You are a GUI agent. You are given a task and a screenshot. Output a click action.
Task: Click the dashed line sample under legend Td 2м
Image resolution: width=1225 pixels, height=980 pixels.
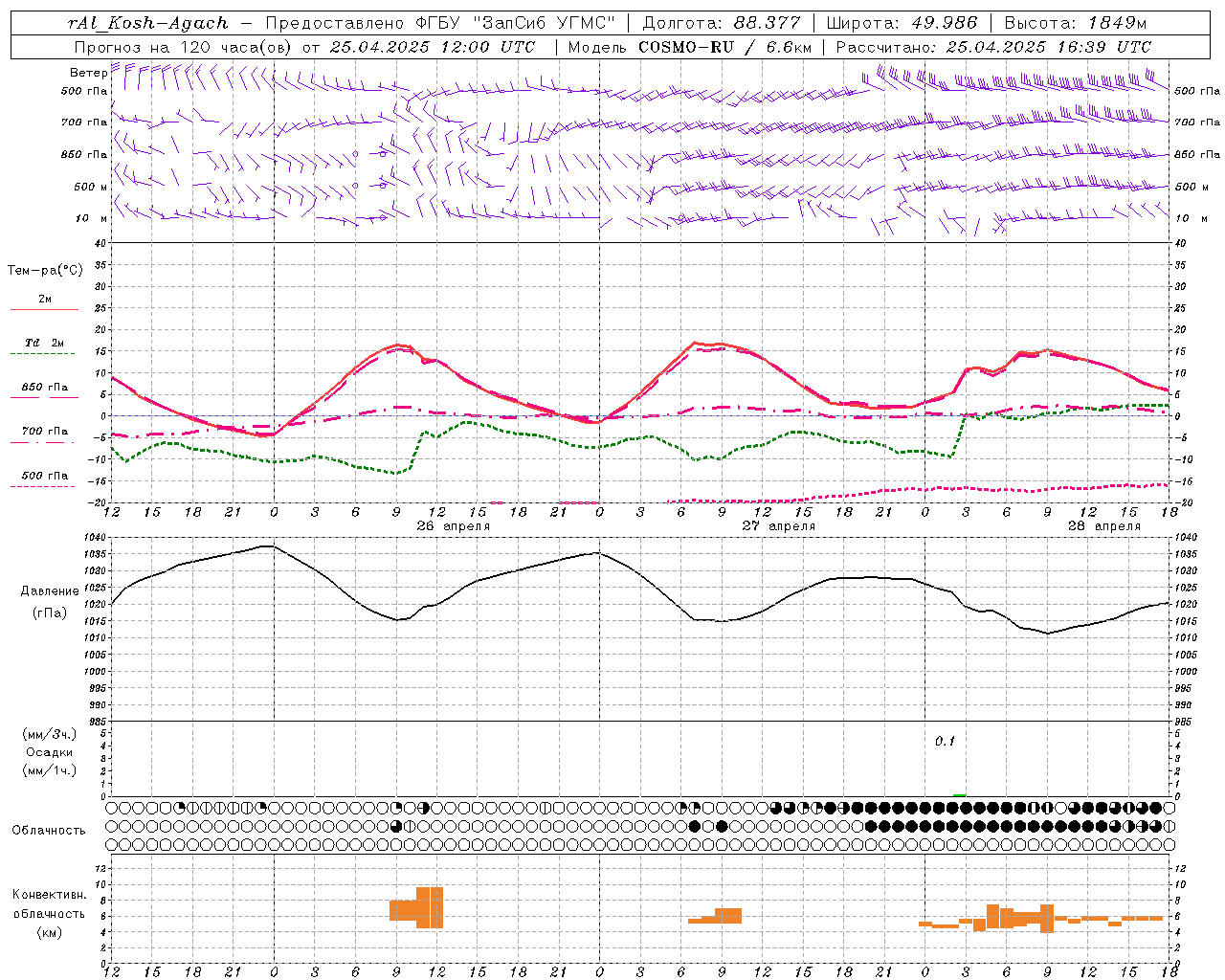pos(44,354)
